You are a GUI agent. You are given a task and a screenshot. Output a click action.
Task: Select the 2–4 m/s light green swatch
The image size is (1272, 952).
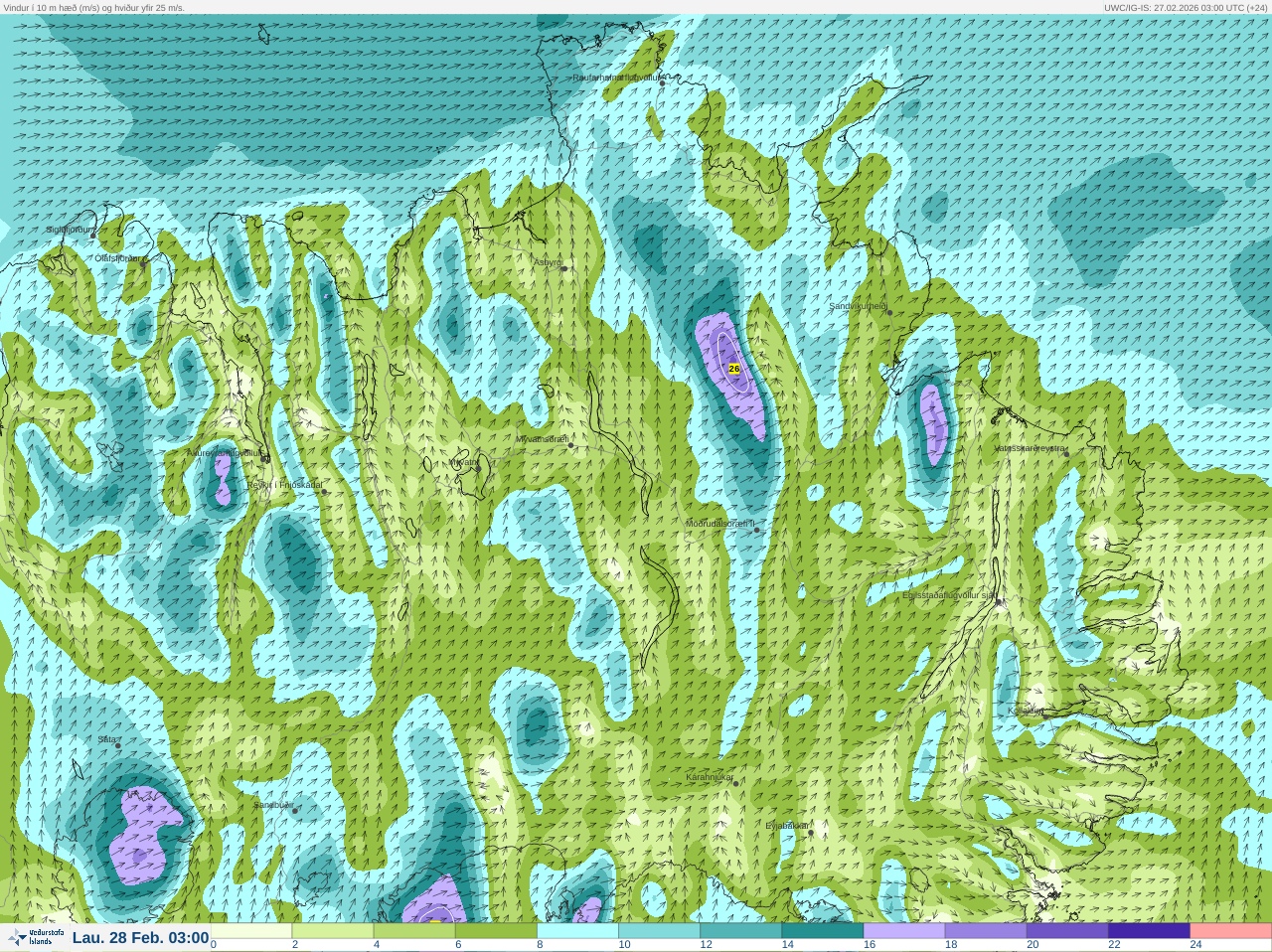(x=333, y=931)
